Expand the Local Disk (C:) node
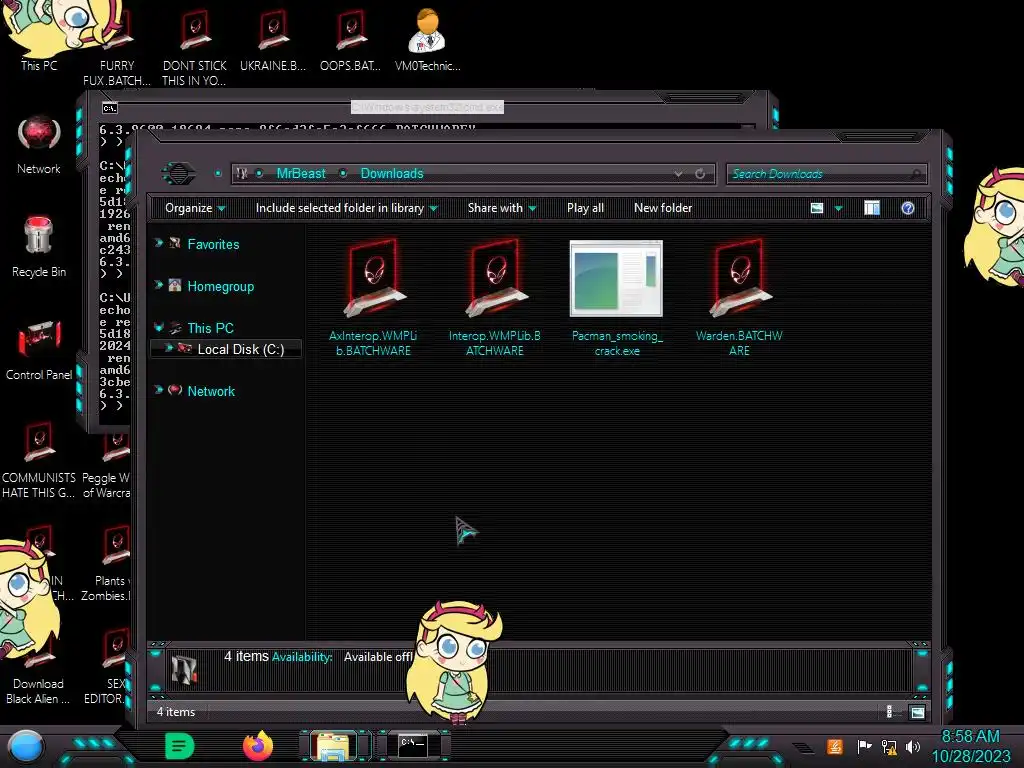 (169, 348)
